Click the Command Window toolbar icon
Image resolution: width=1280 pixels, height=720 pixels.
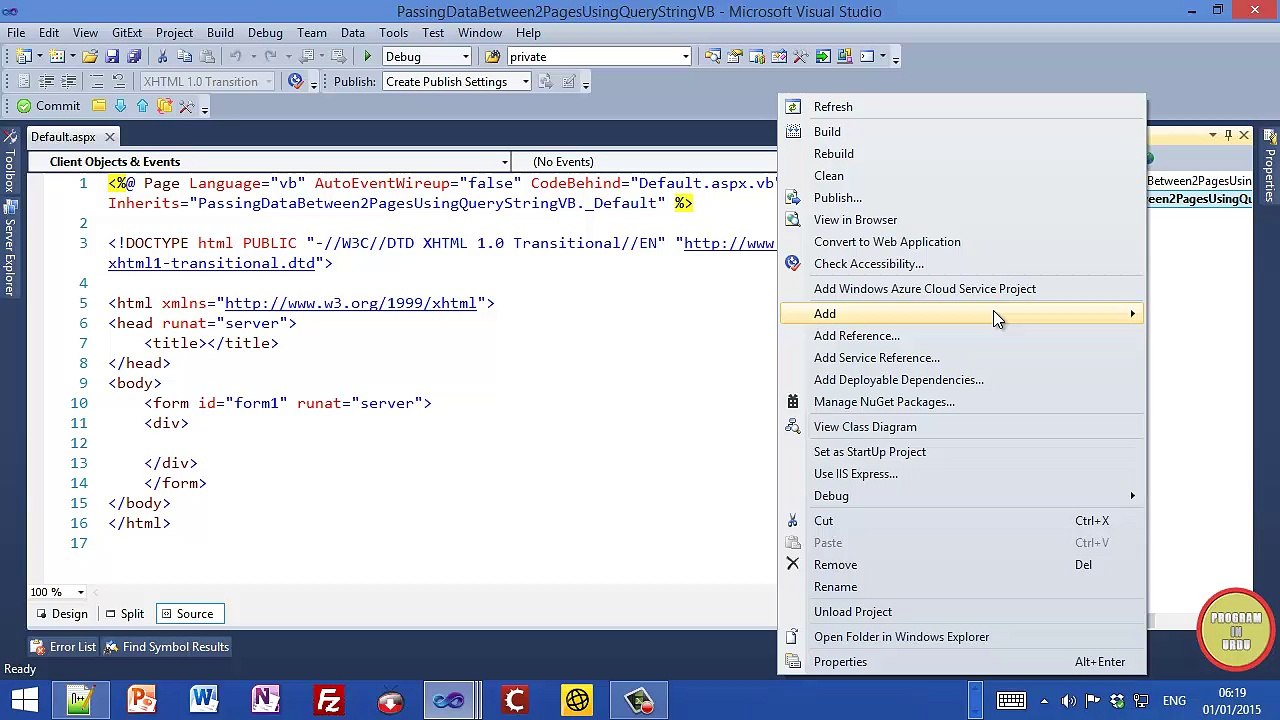pos(867,57)
